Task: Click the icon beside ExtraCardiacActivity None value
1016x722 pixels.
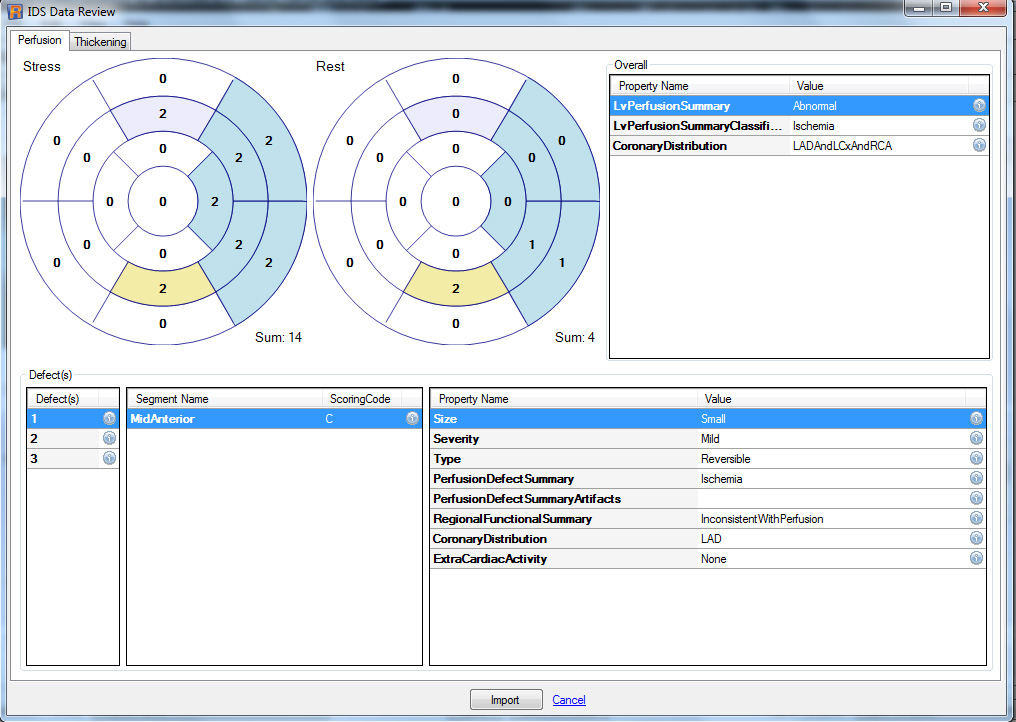Action: coord(976,559)
